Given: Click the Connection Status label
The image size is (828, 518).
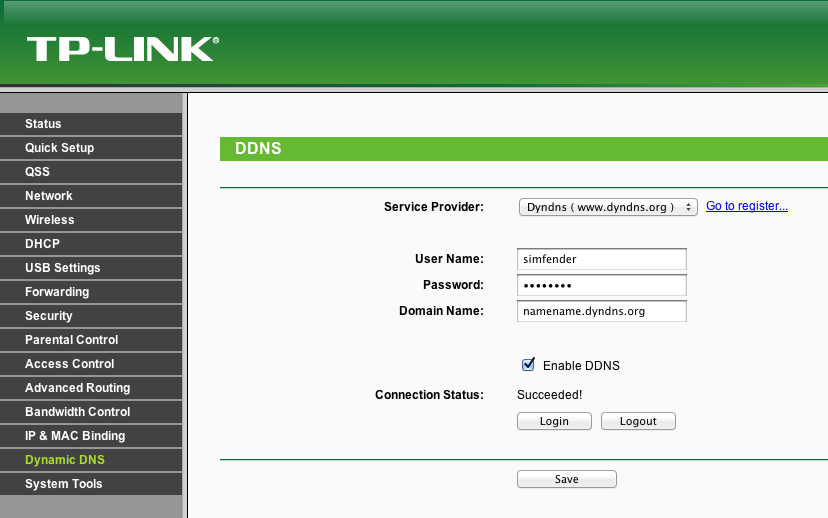Looking at the screenshot, I should (429, 395).
